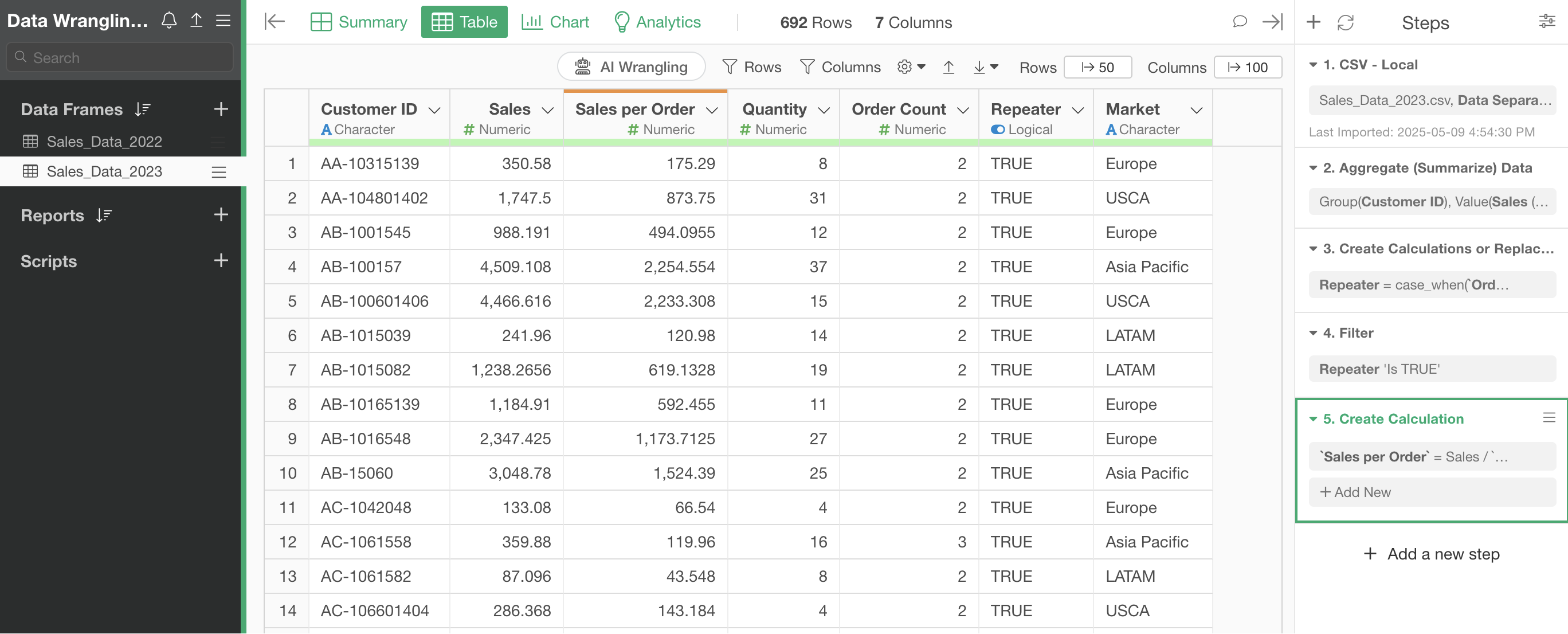Refresh the steps with reload icon
The height and width of the screenshot is (634, 1568).
(x=1345, y=22)
